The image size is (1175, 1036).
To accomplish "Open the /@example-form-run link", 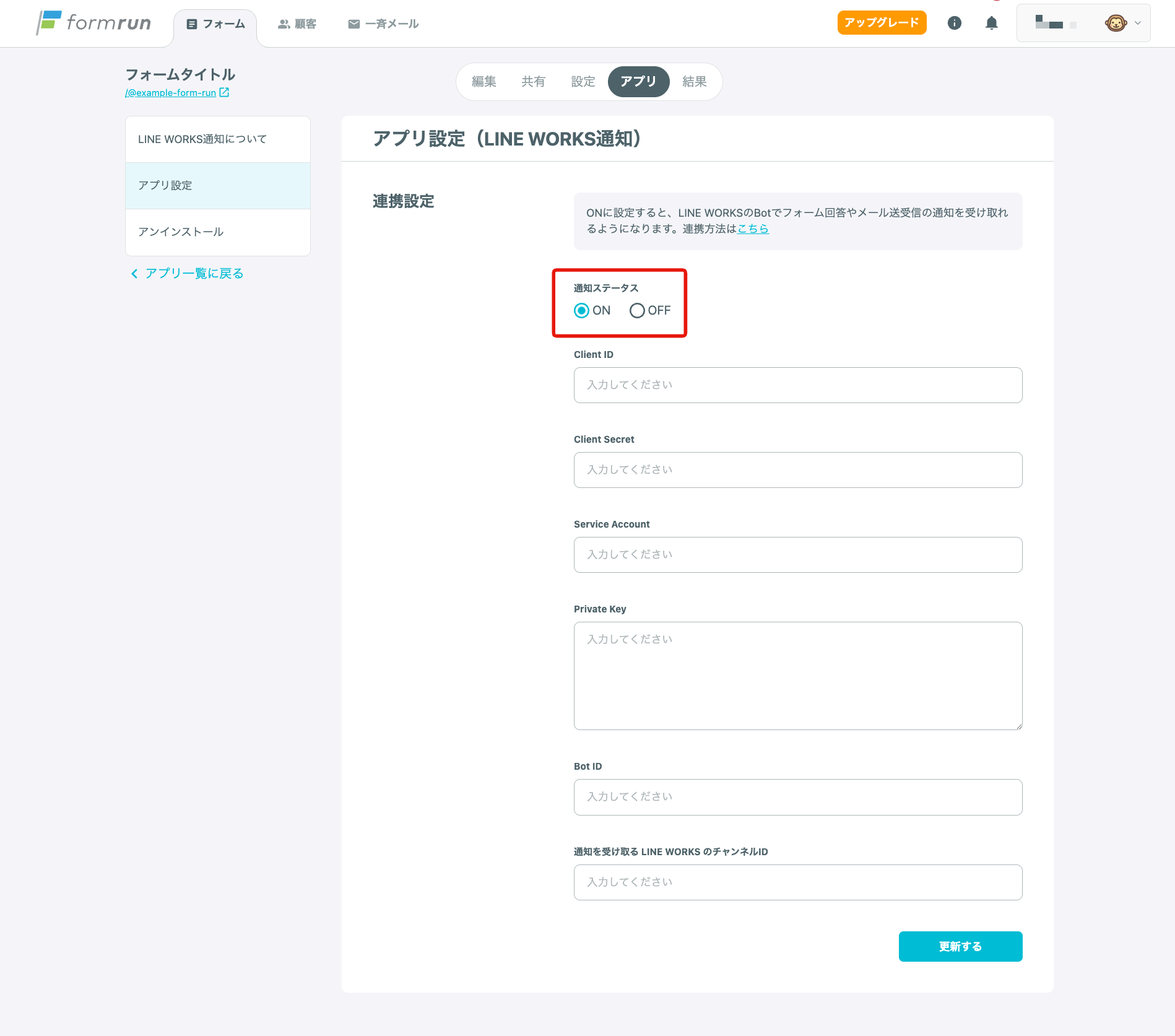I will pyautogui.click(x=171, y=93).
